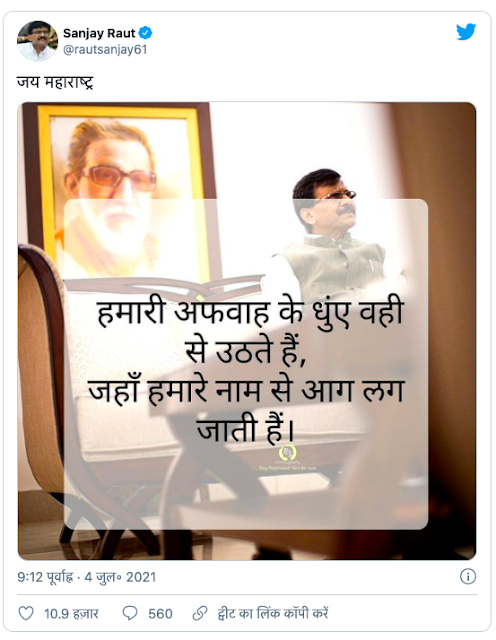
Task: Click the seated man in the photo
Action: point(333,236)
